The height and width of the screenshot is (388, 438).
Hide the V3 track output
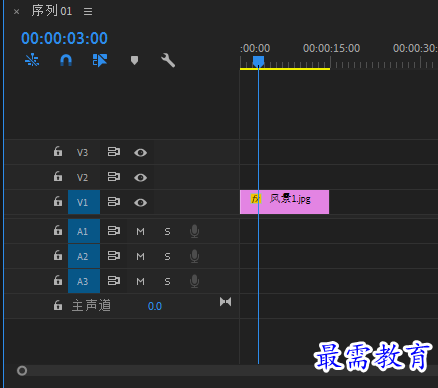click(x=140, y=153)
